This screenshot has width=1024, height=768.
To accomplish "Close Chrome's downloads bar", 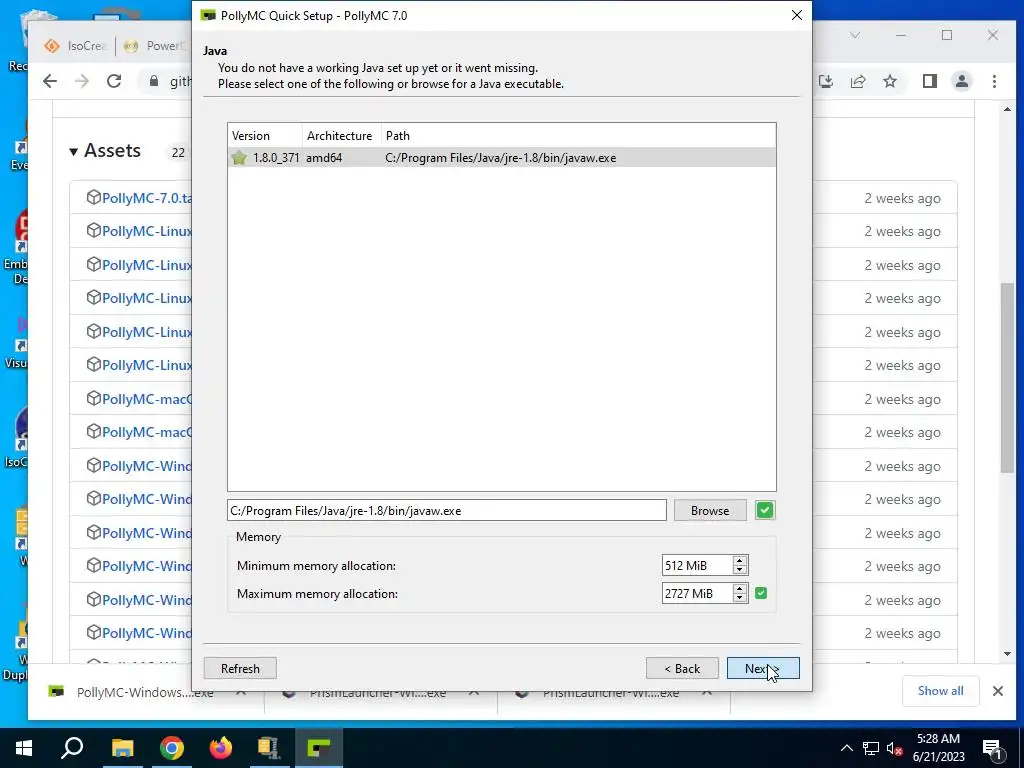I will pyautogui.click(x=998, y=691).
